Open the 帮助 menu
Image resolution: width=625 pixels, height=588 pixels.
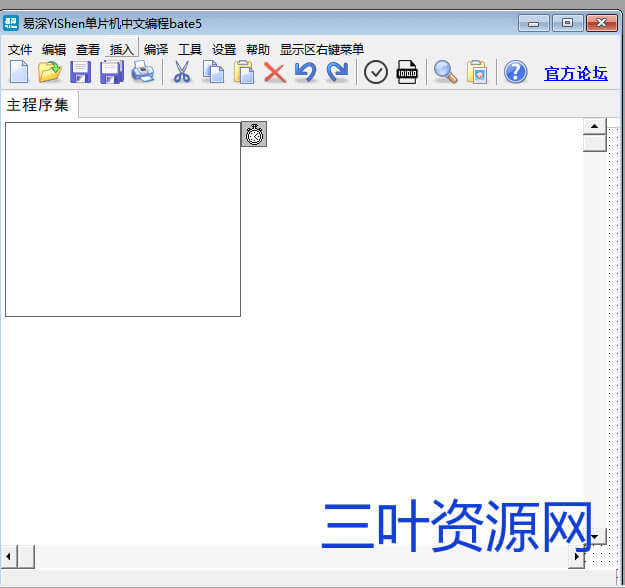(x=257, y=49)
